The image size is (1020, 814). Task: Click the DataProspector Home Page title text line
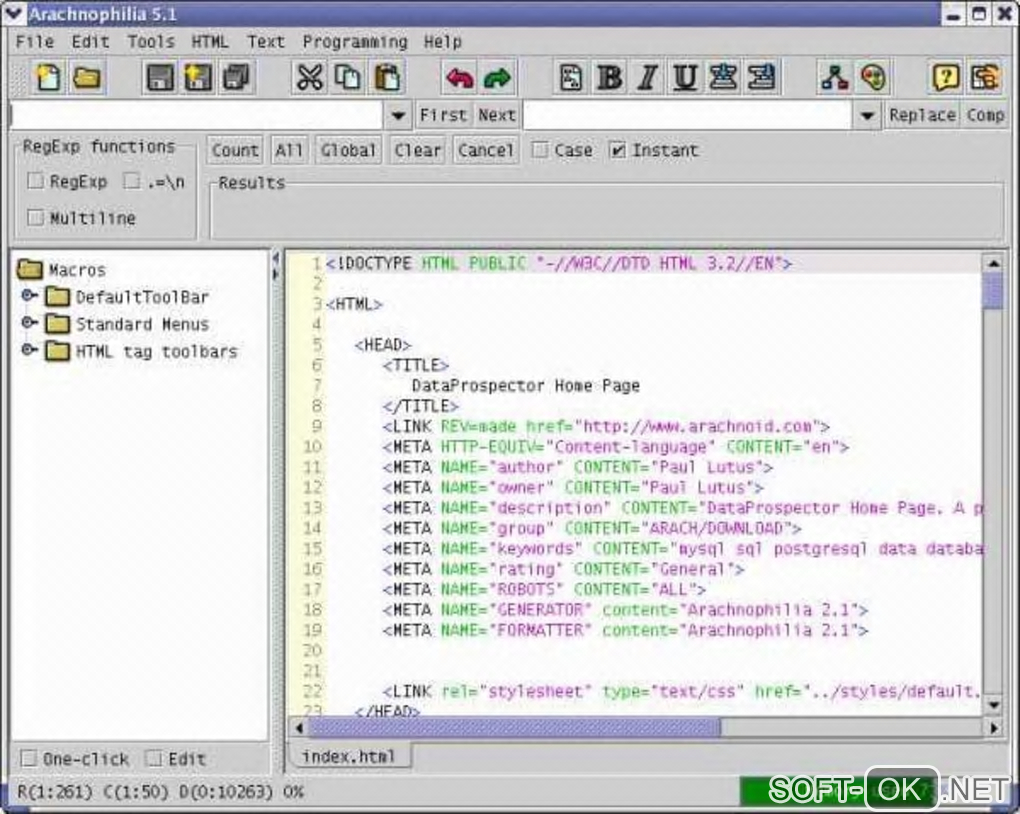[526, 386]
